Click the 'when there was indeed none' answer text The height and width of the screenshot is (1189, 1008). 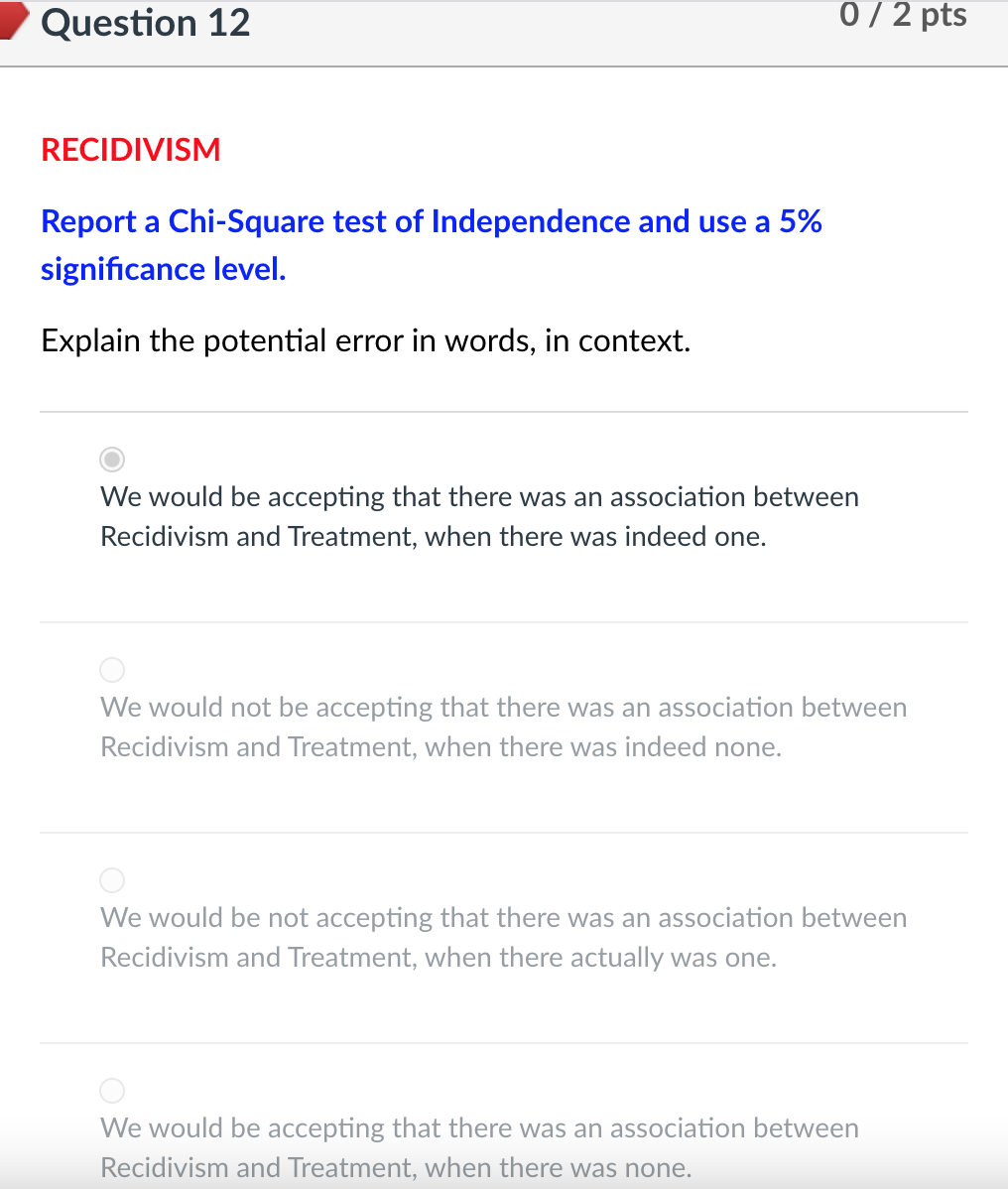coord(503,727)
